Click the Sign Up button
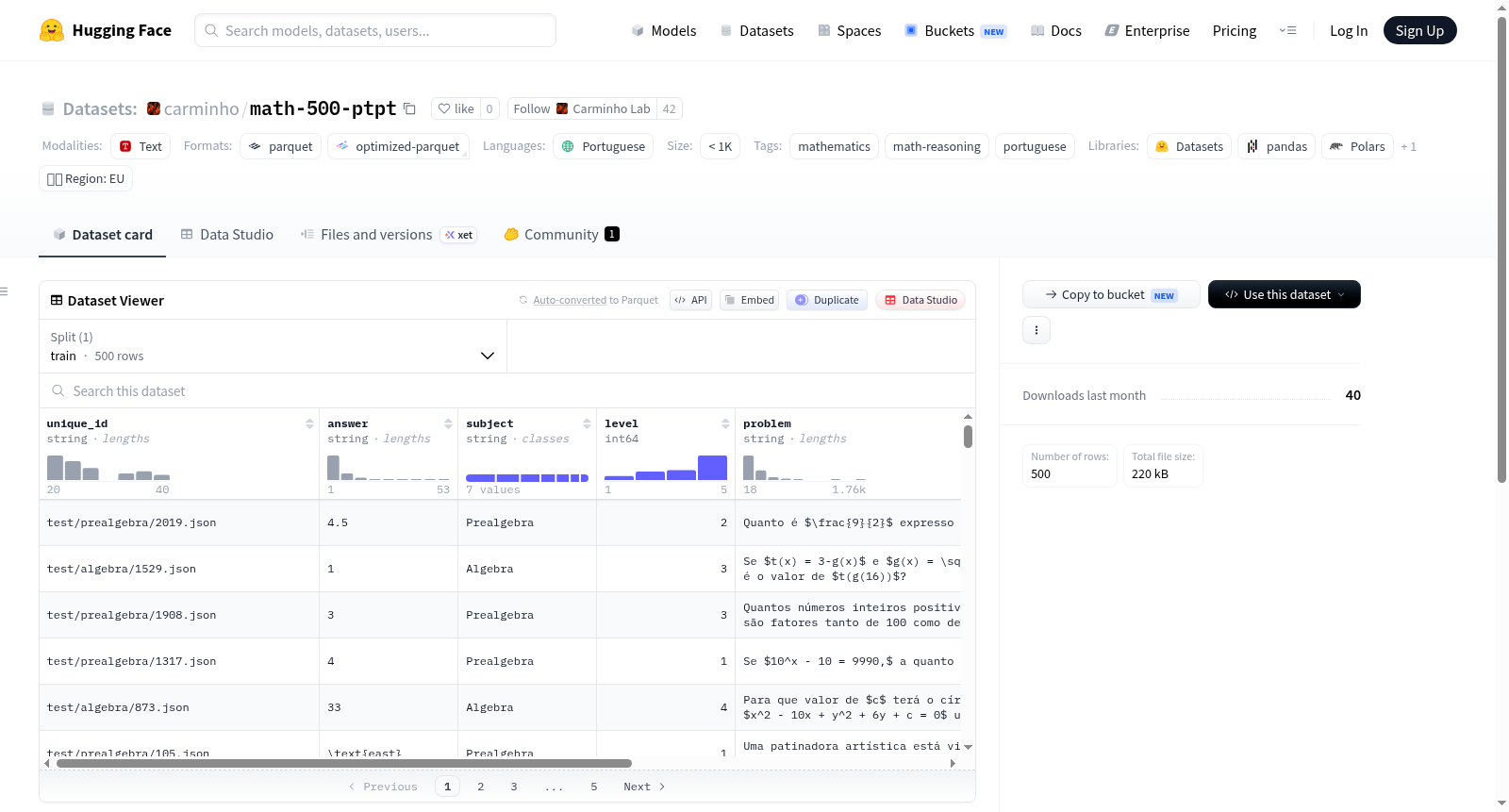The height and width of the screenshot is (812, 1509). 1419,30
